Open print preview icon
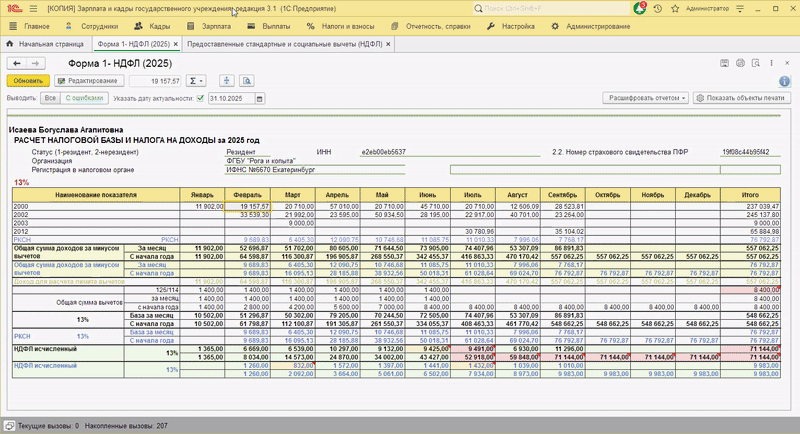This screenshot has width=800, height=434. coord(756,63)
